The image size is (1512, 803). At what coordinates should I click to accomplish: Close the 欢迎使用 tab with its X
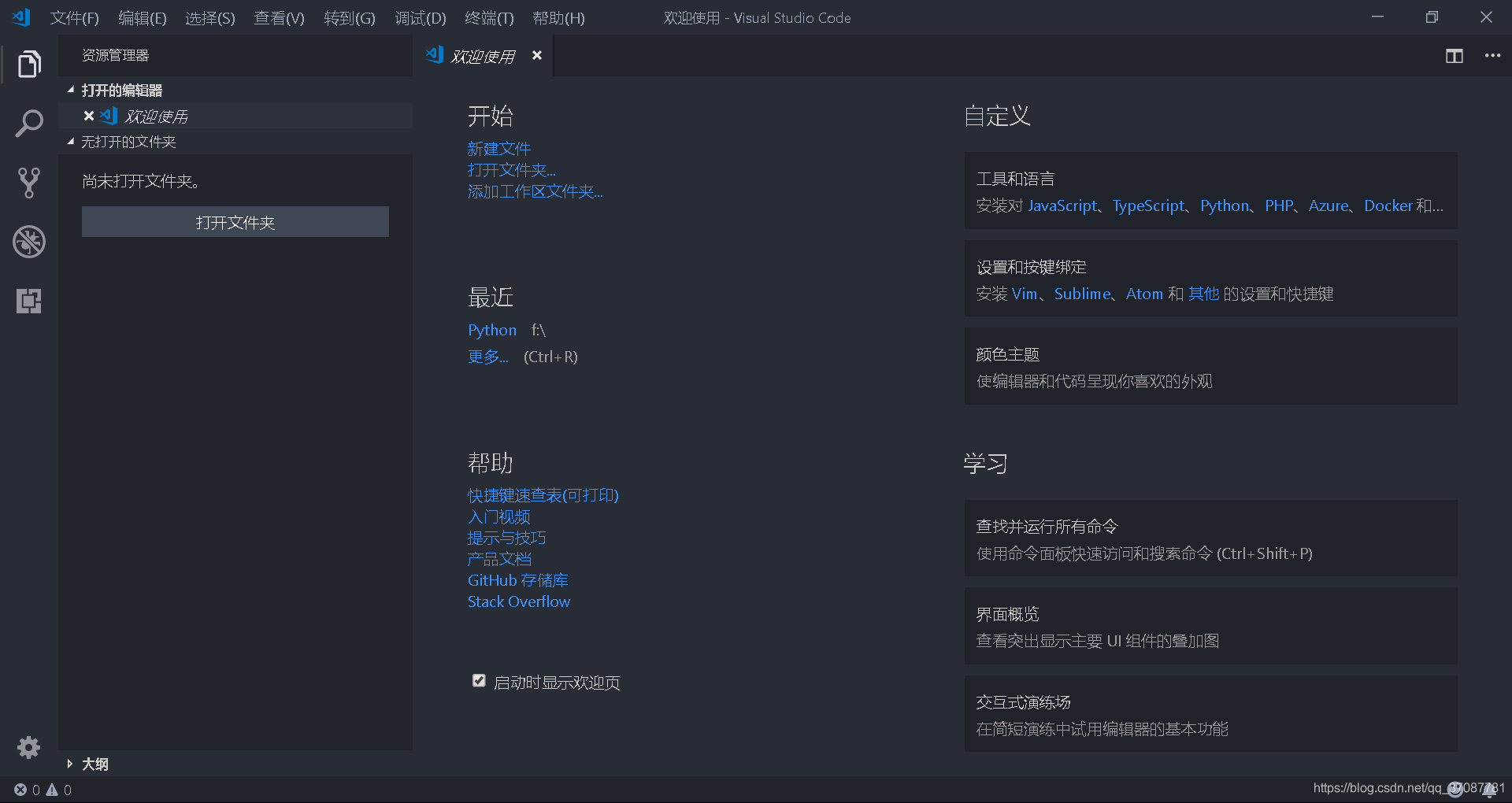pos(537,55)
